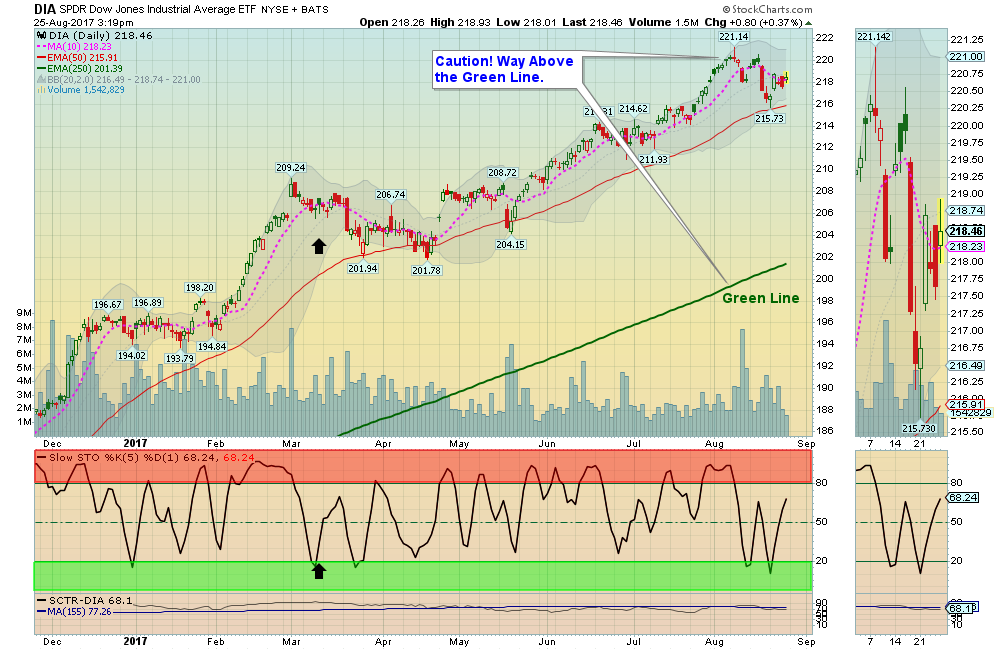
Task: Click the 221.00 upper band tag
Action: click(x=966, y=57)
